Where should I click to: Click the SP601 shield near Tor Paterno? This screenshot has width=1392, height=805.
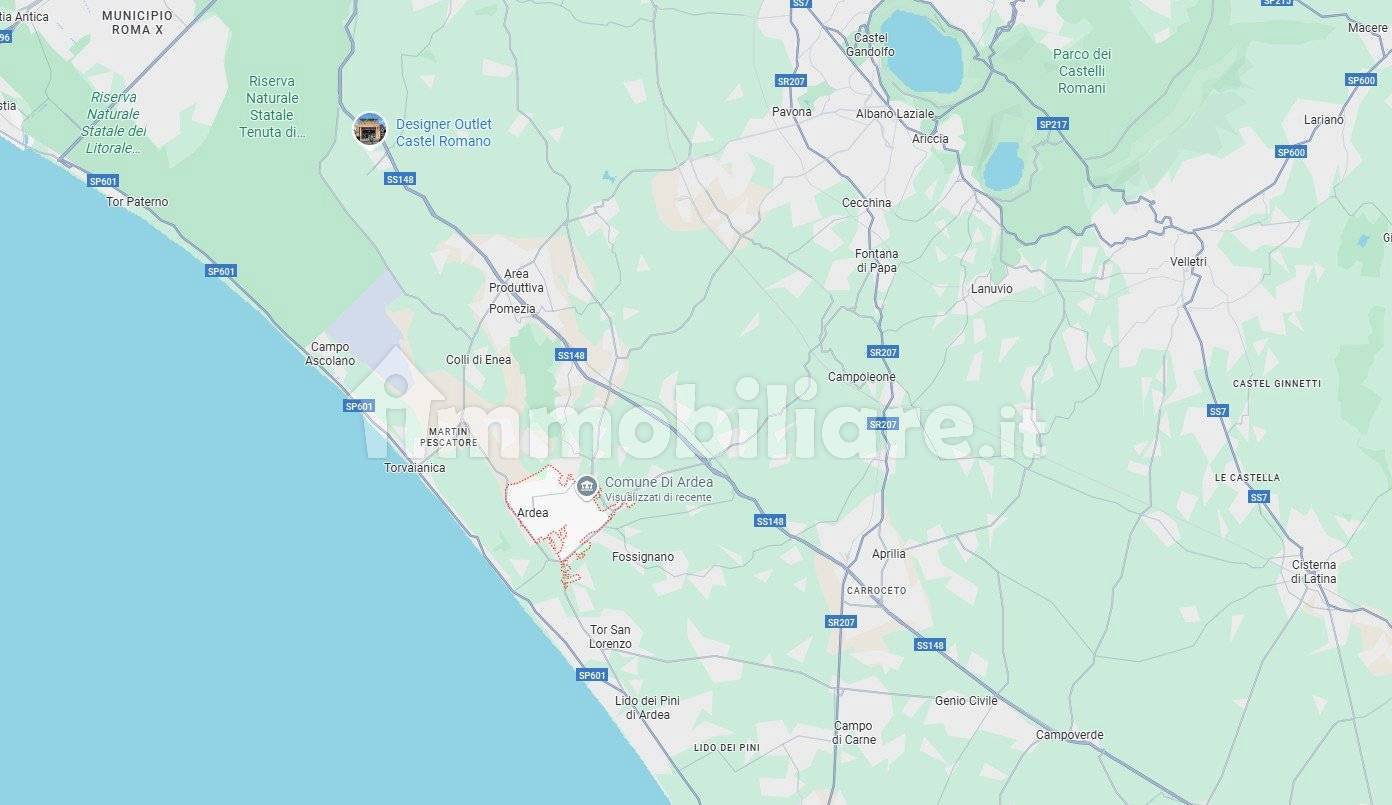(103, 181)
